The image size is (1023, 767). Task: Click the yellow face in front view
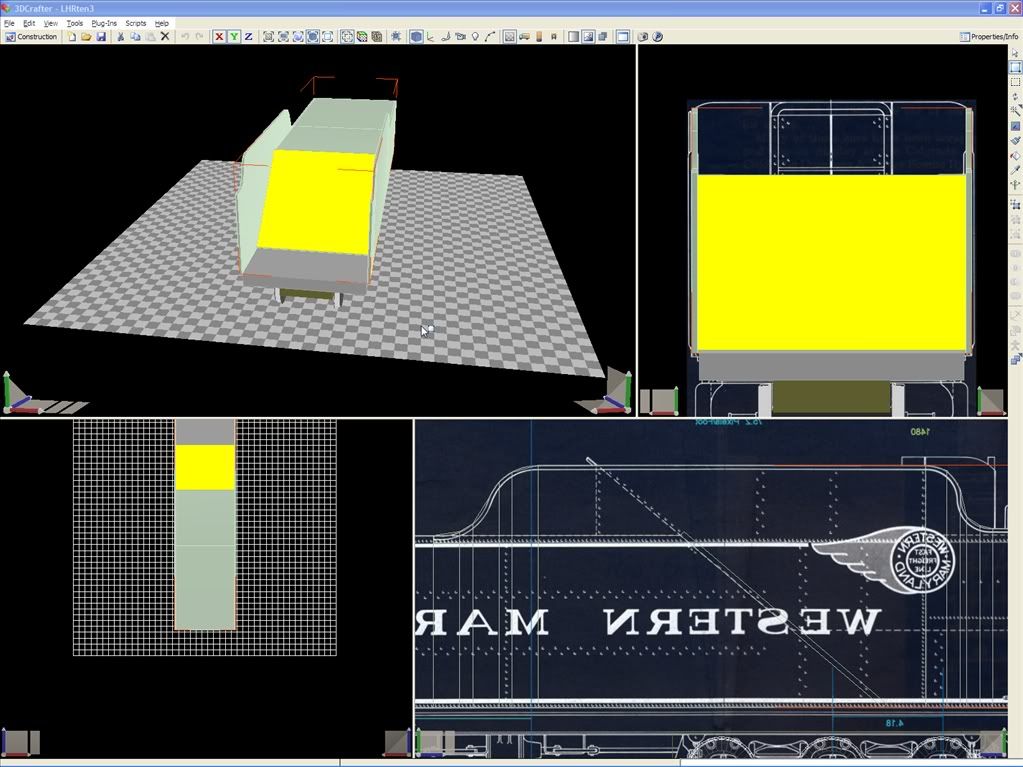coord(832,263)
